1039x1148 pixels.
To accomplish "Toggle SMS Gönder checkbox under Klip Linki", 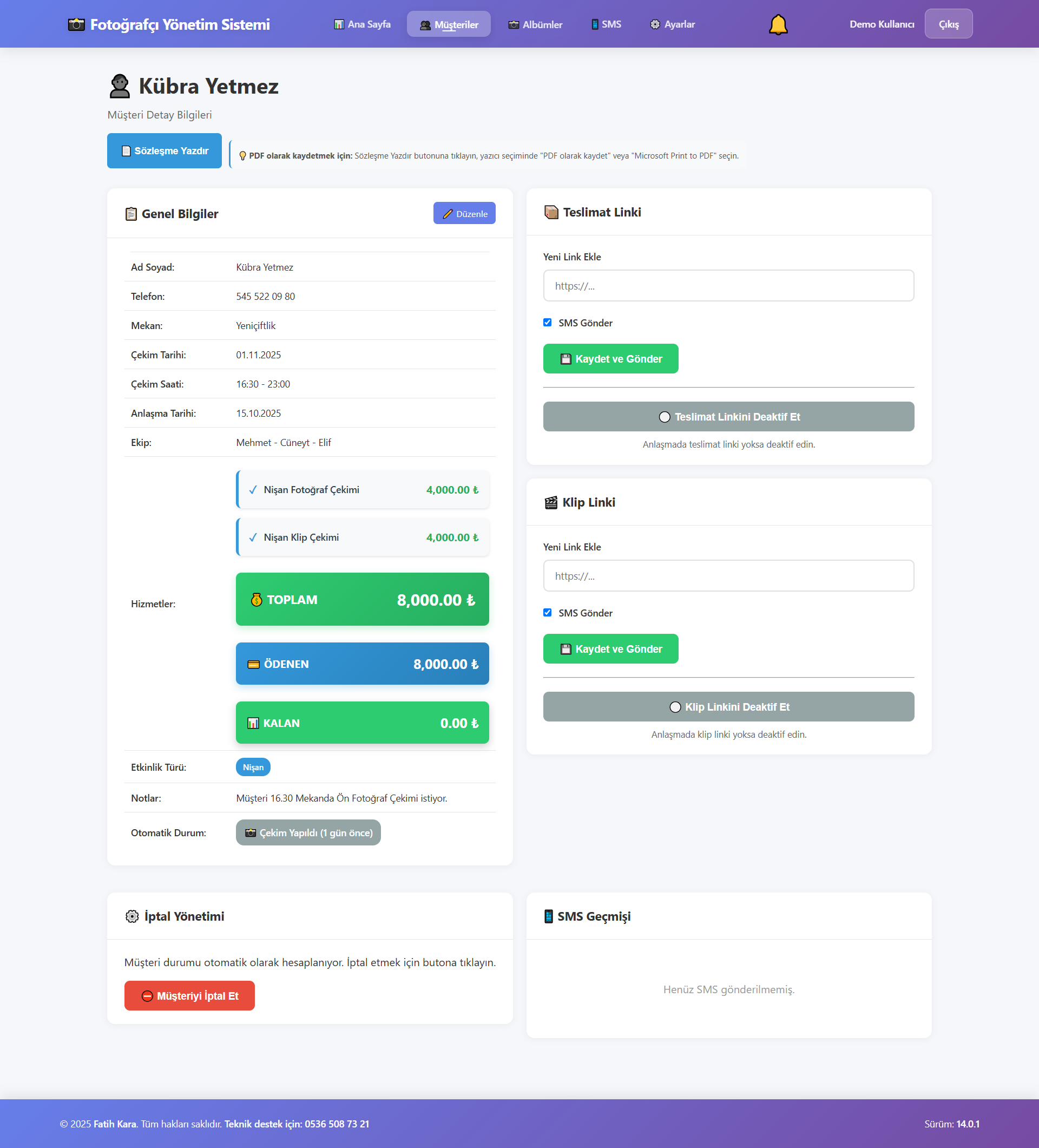I will [547, 613].
